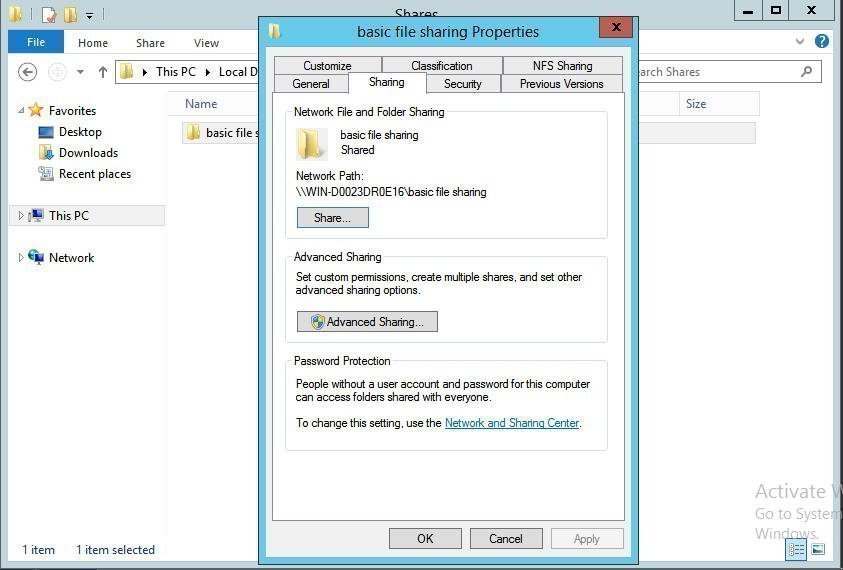
Task: Switch to details view icon in status bar
Action: click(796, 550)
